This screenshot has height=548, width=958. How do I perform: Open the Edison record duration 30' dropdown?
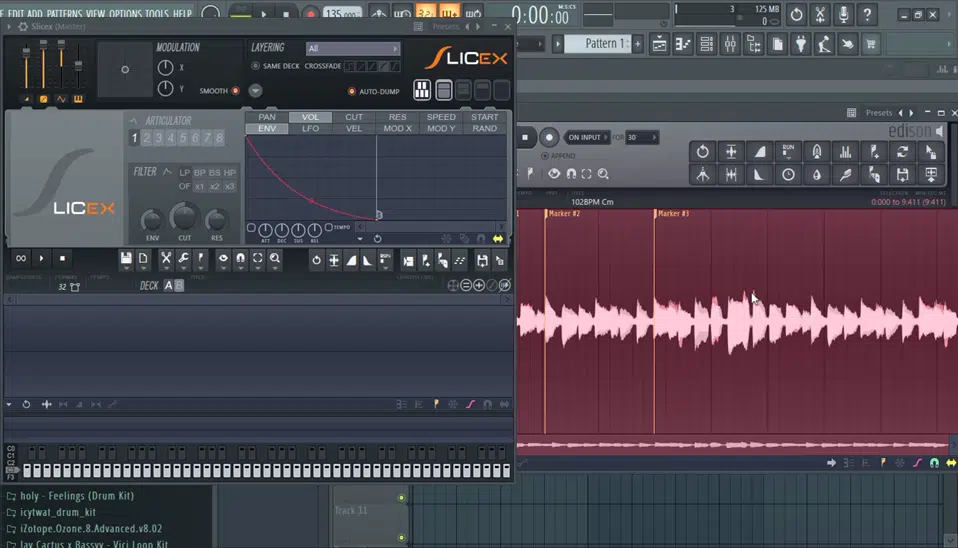pyautogui.click(x=642, y=137)
